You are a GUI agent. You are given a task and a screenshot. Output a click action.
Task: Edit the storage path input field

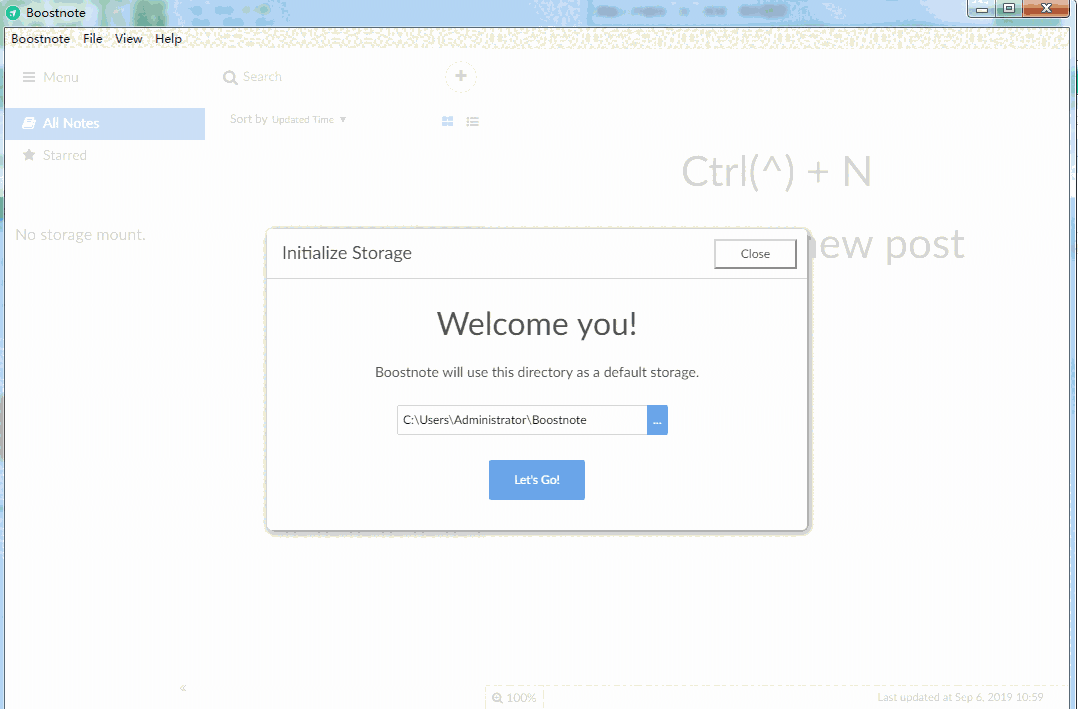[x=522, y=419]
